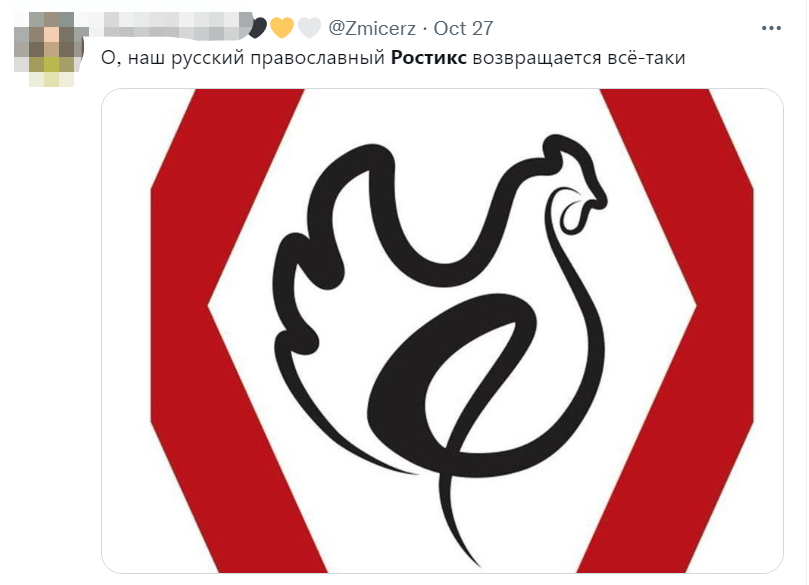This screenshot has height=585, width=809.
Task: Open the tweet's three-dot more options menu
Action: pos(771,28)
